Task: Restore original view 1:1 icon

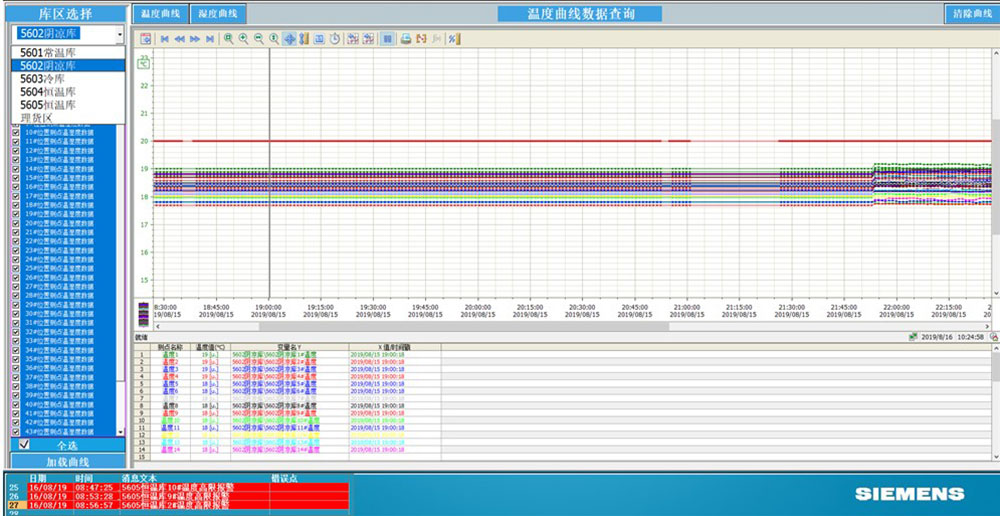Action: click(x=320, y=39)
